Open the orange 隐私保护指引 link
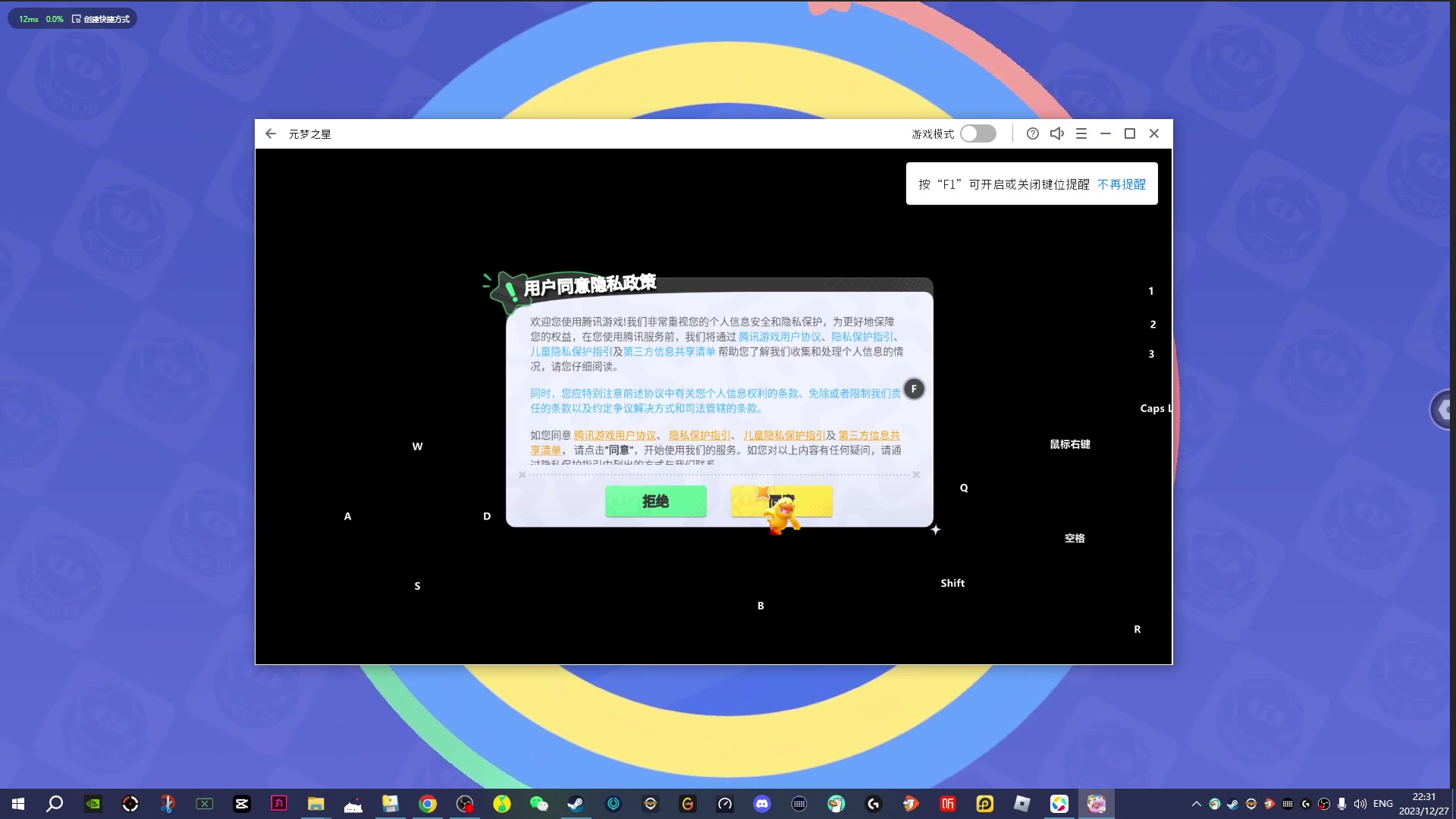This screenshot has height=819, width=1456. pyautogui.click(x=699, y=435)
